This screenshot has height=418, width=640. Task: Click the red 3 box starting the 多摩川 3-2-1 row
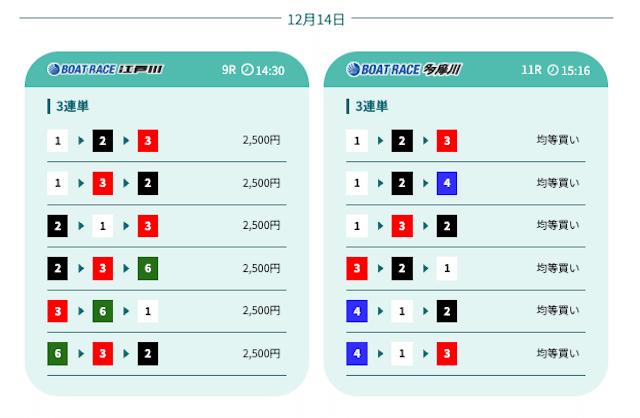(x=357, y=268)
